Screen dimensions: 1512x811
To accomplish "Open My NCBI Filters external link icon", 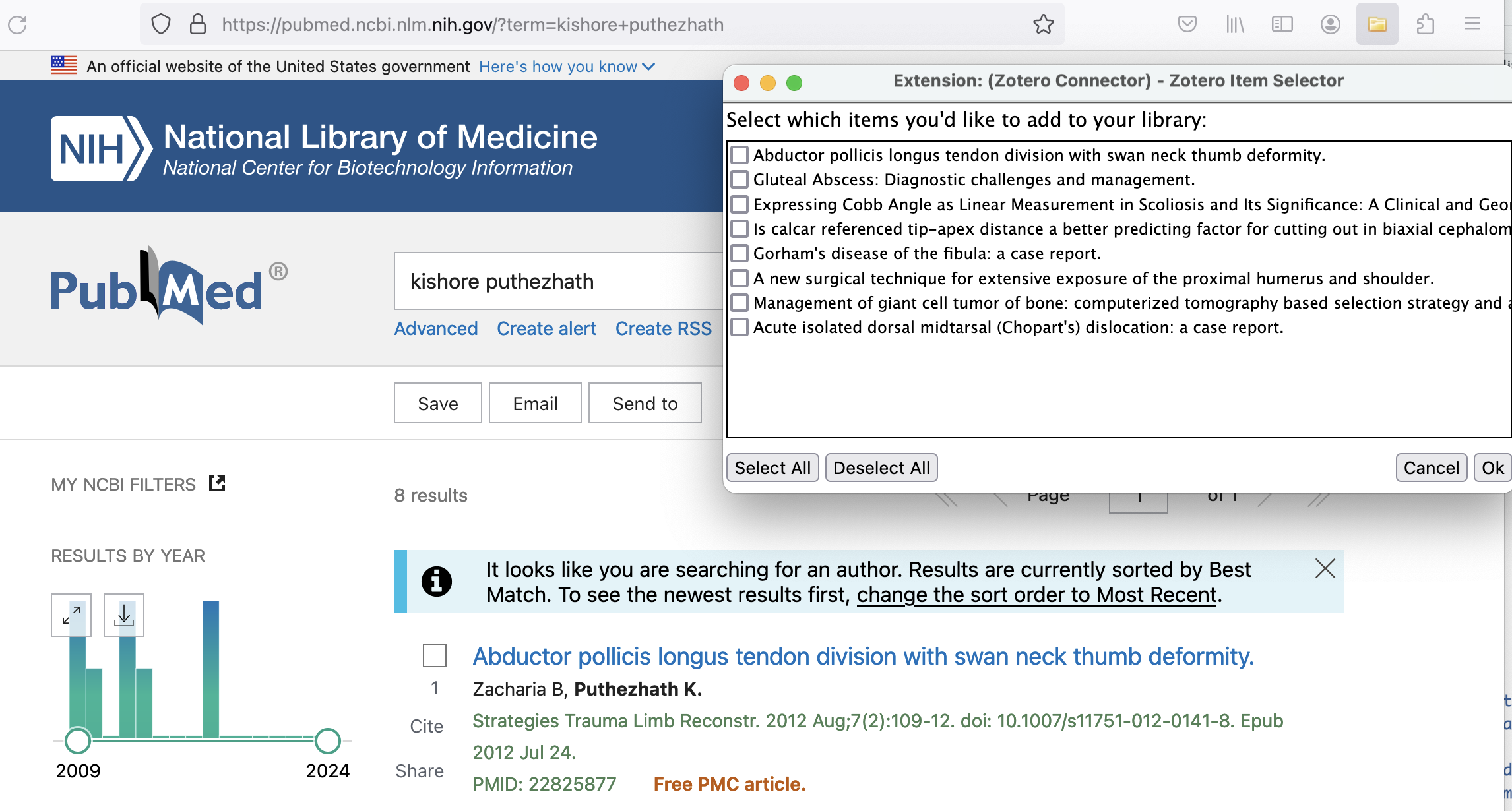I will [x=217, y=483].
